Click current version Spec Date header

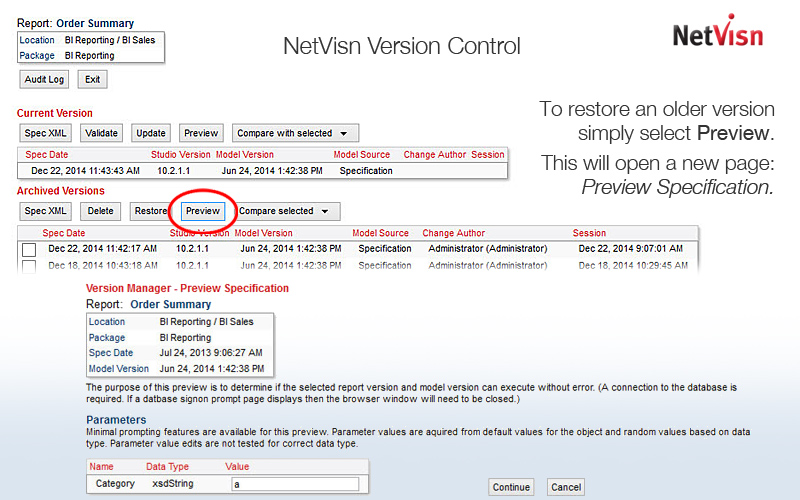(x=46, y=155)
